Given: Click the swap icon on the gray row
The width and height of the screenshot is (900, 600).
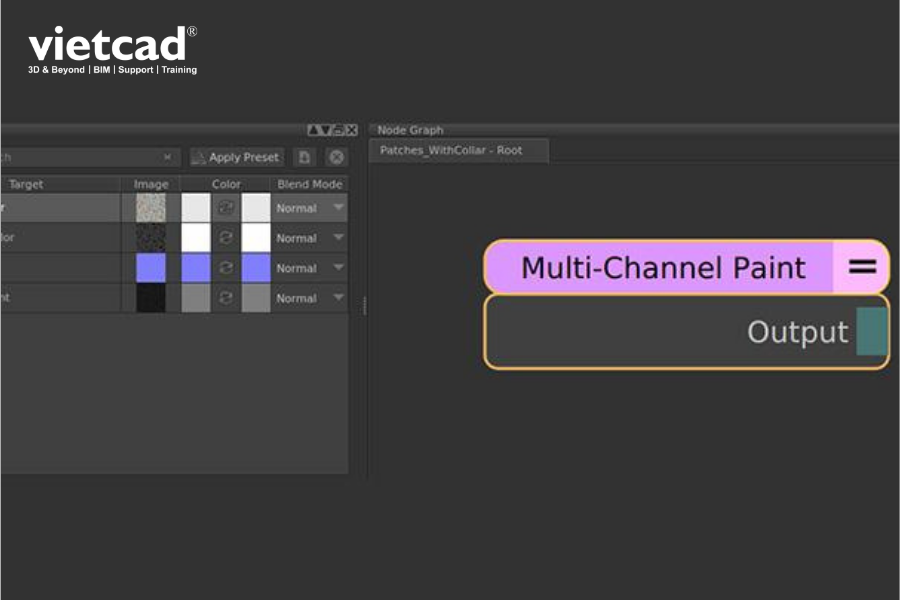Looking at the screenshot, I should point(226,297).
